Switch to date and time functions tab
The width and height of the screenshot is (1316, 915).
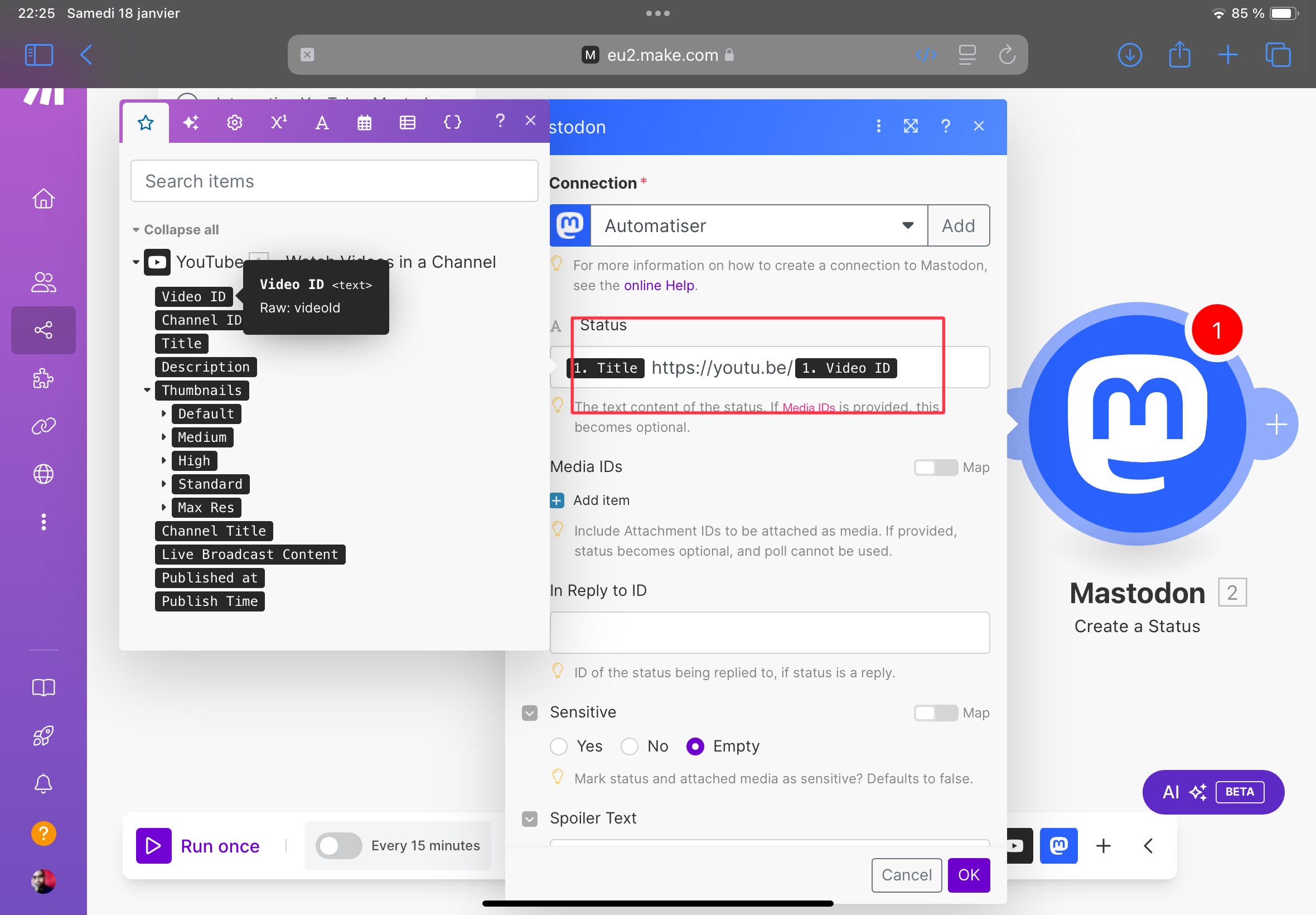364,123
